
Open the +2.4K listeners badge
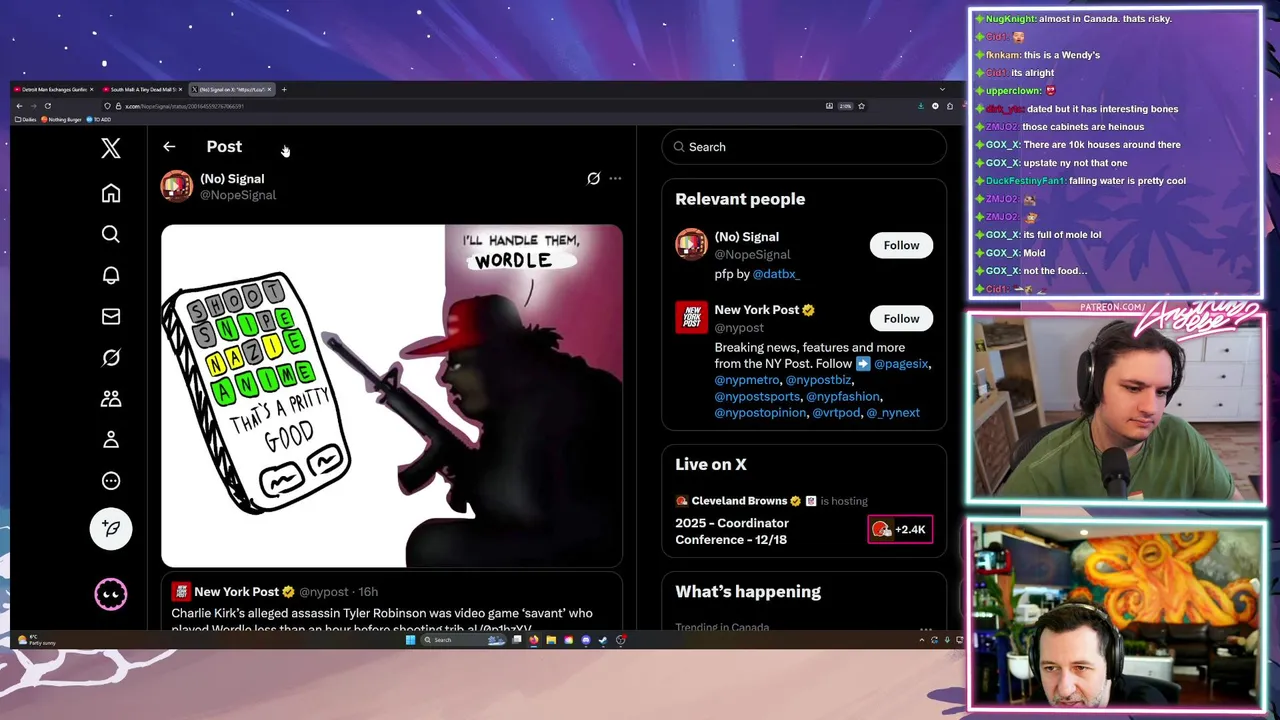[900, 529]
